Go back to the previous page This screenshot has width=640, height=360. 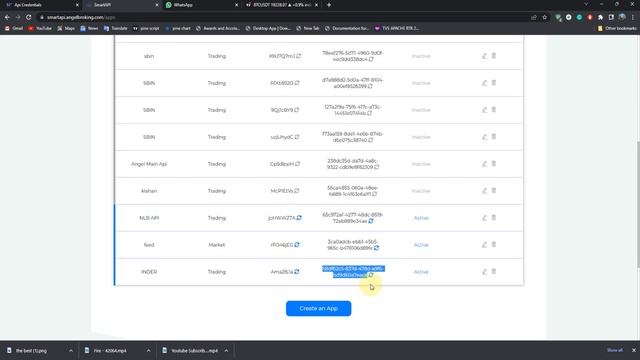(7, 17)
